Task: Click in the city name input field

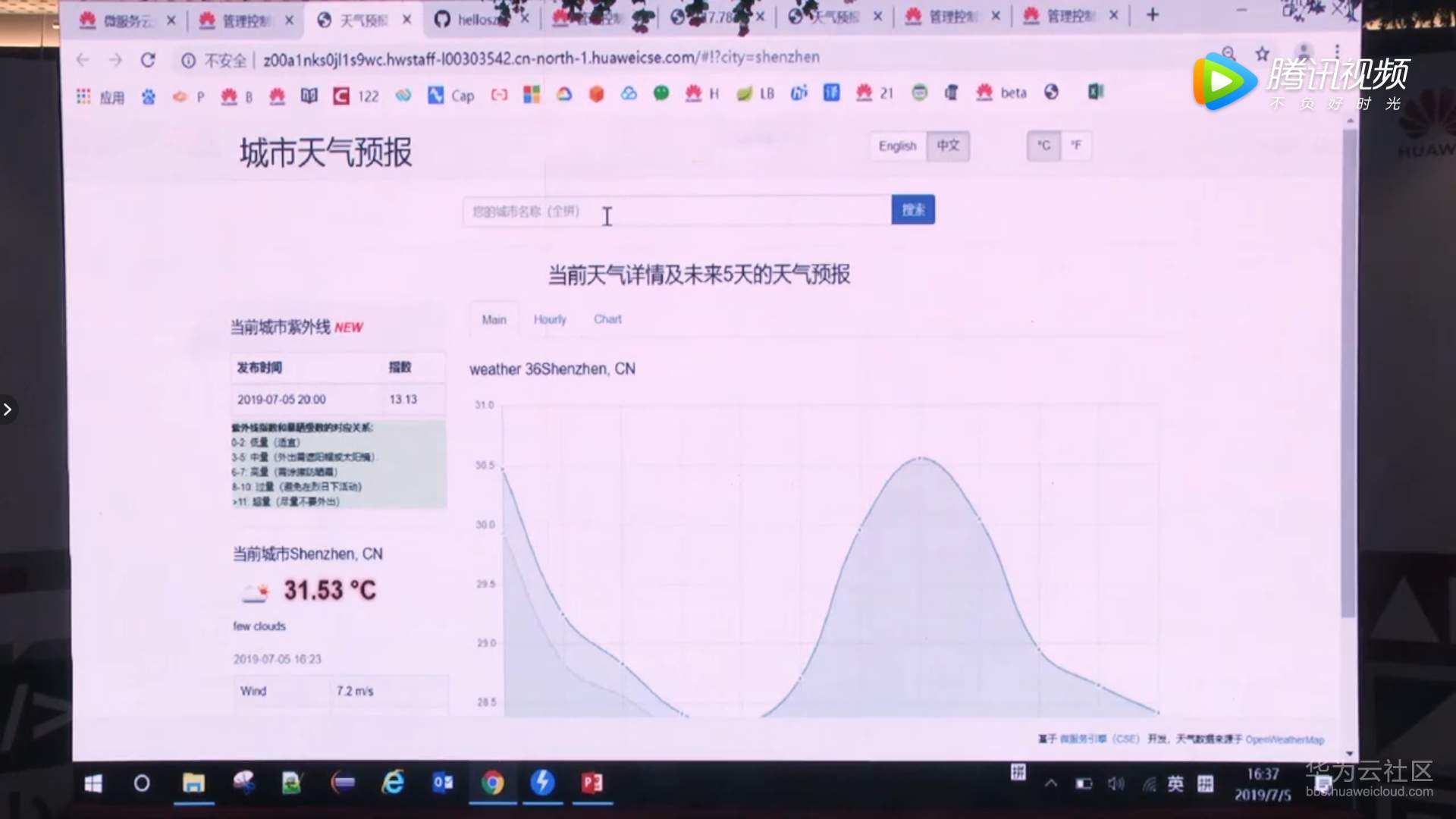Action: (675, 212)
